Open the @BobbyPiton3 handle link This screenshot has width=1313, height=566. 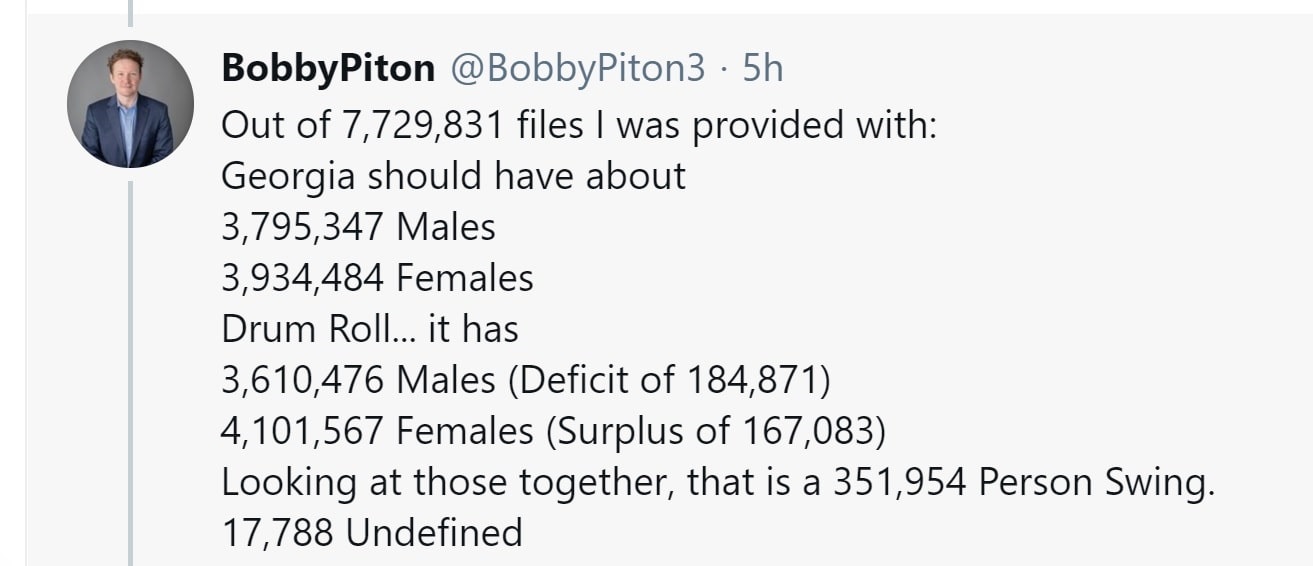pos(578,68)
